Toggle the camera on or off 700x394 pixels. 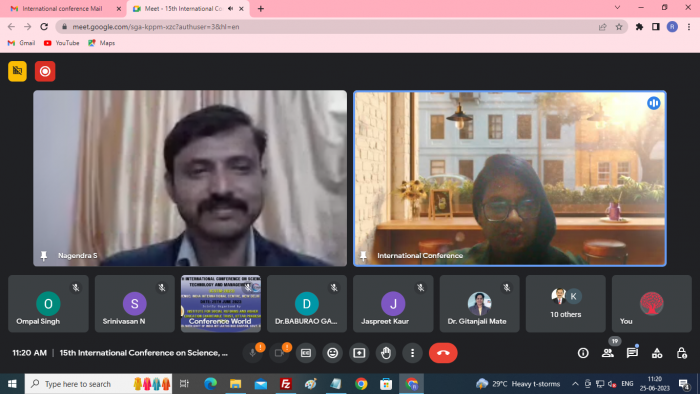[x=279, y=353]
